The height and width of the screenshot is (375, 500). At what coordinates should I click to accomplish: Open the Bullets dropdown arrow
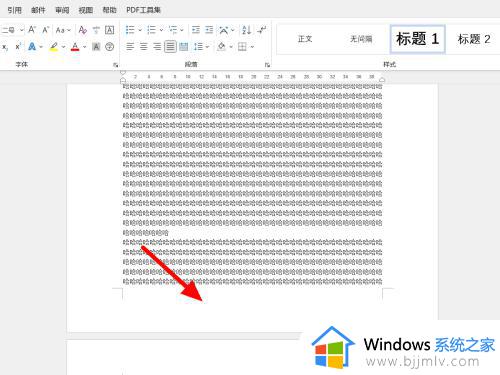140,30
